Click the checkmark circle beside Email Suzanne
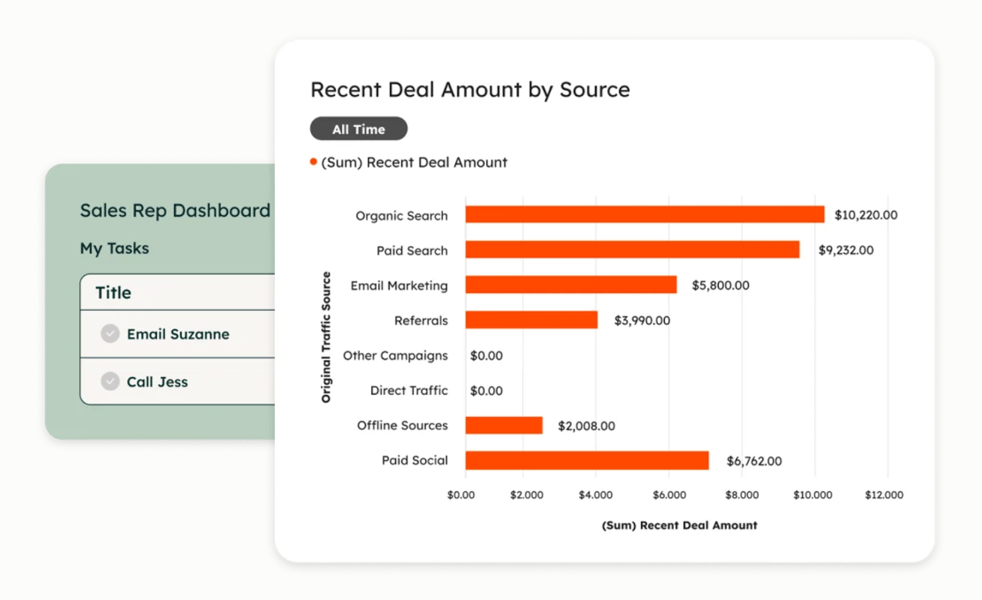This screenshot has height=600, width=982. point(110,334)
